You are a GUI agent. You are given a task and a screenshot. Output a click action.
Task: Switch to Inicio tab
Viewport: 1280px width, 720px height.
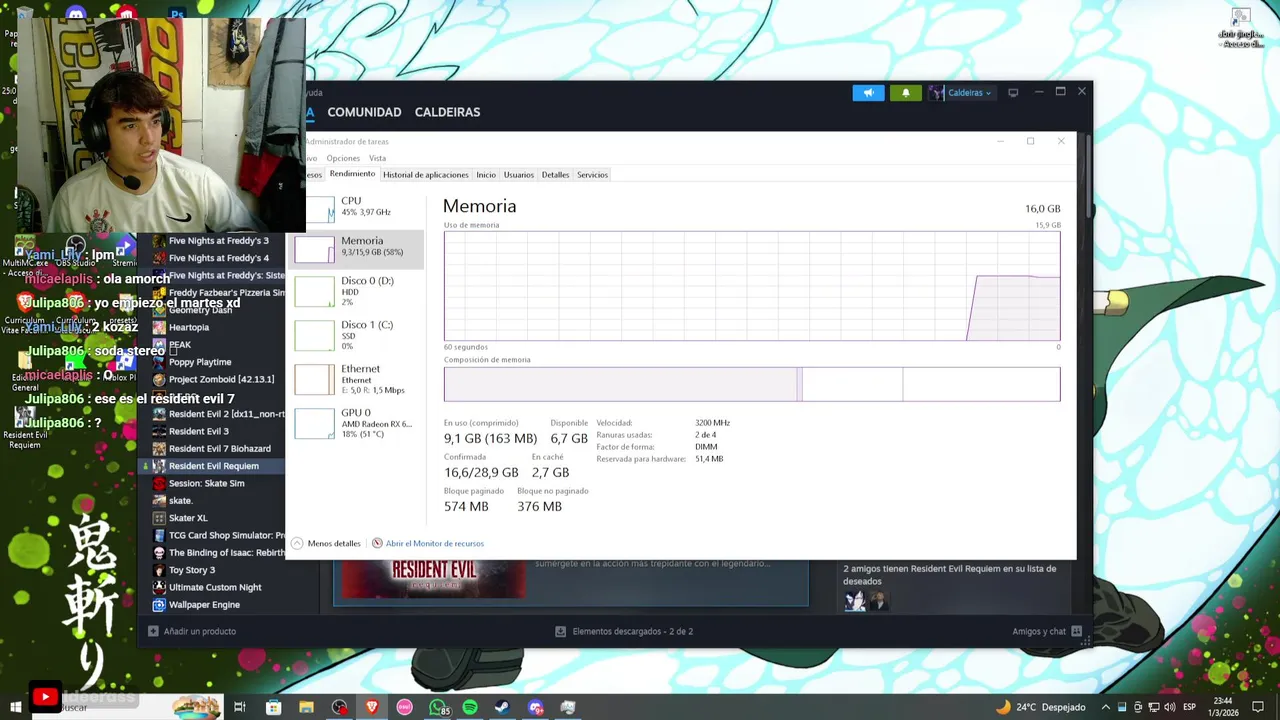pos(486,175)
